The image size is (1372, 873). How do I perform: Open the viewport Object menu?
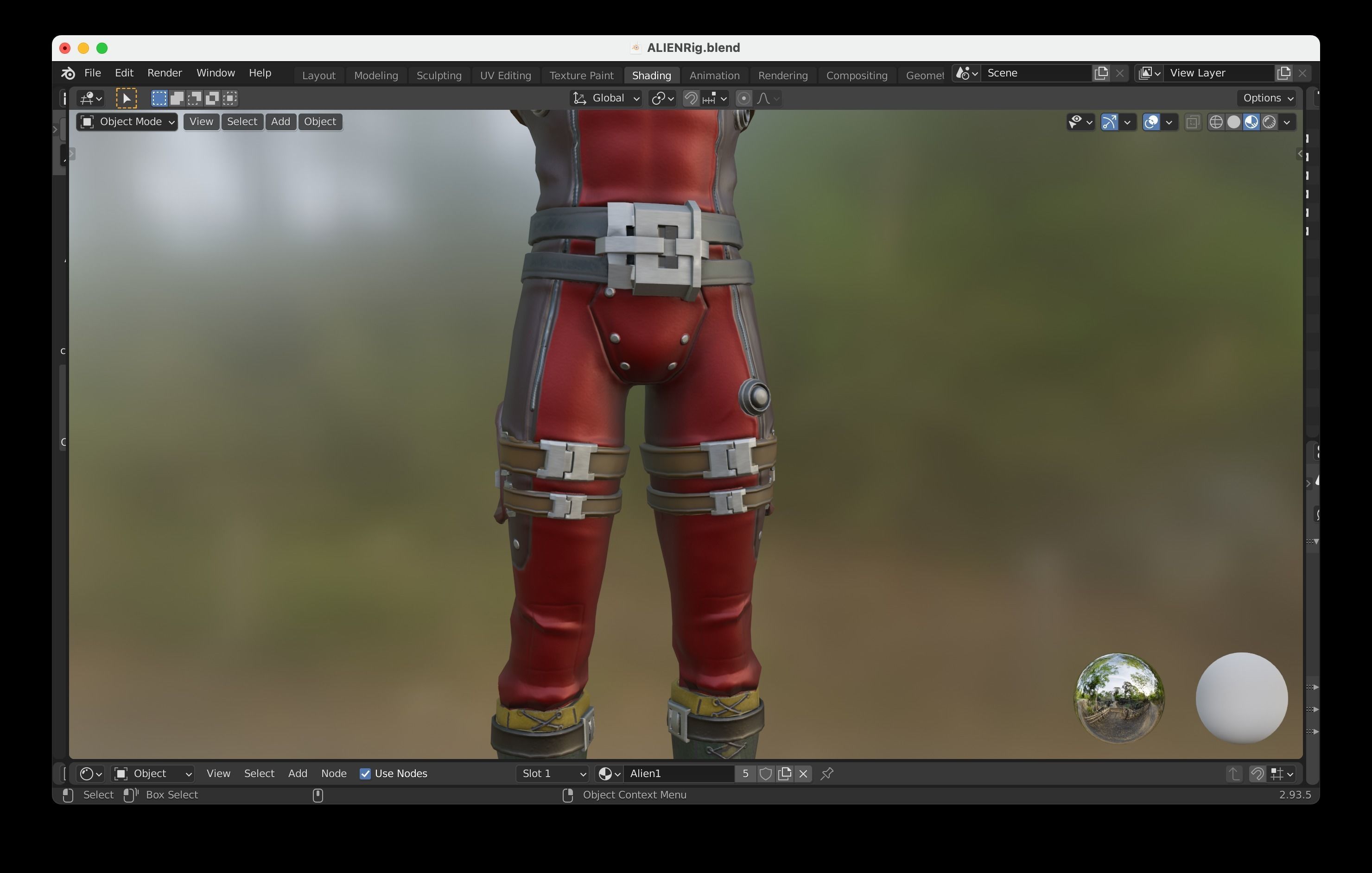(320, 122)
